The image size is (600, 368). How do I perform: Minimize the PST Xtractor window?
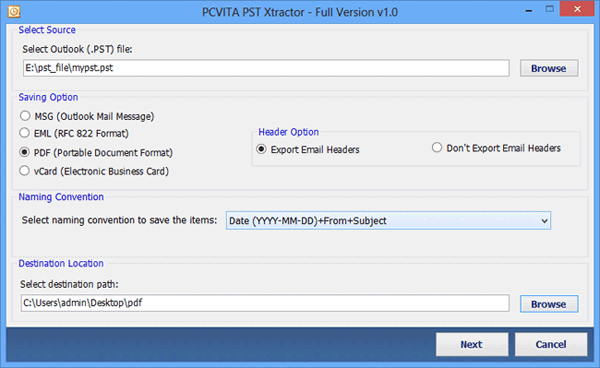pos(529,11)
